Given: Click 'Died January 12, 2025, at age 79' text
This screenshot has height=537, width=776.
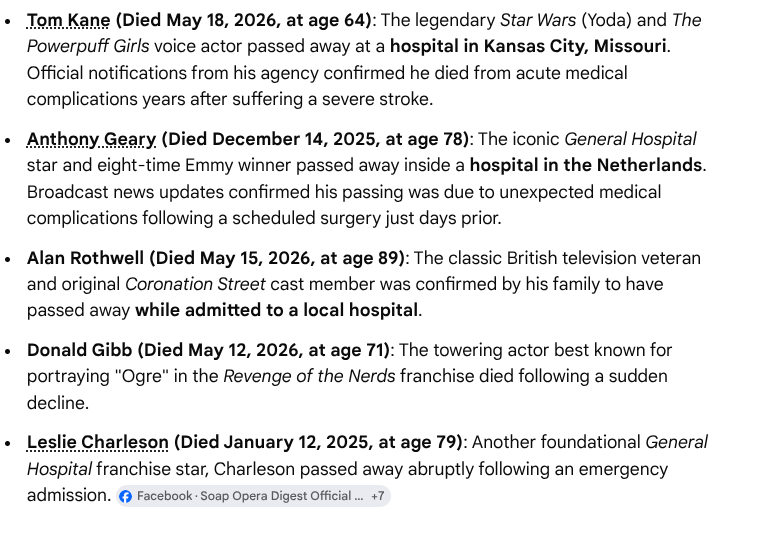Looking at the screenshot, I should [x=319, y=442].
